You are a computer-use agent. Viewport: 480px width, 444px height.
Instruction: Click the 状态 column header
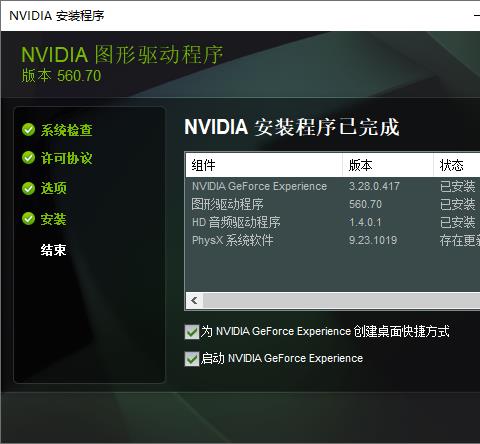tap(457, 165)
